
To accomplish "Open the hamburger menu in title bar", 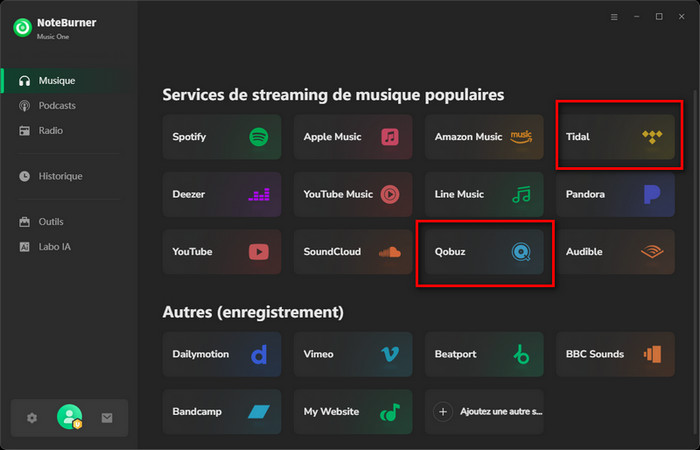I will click(614, 17).
